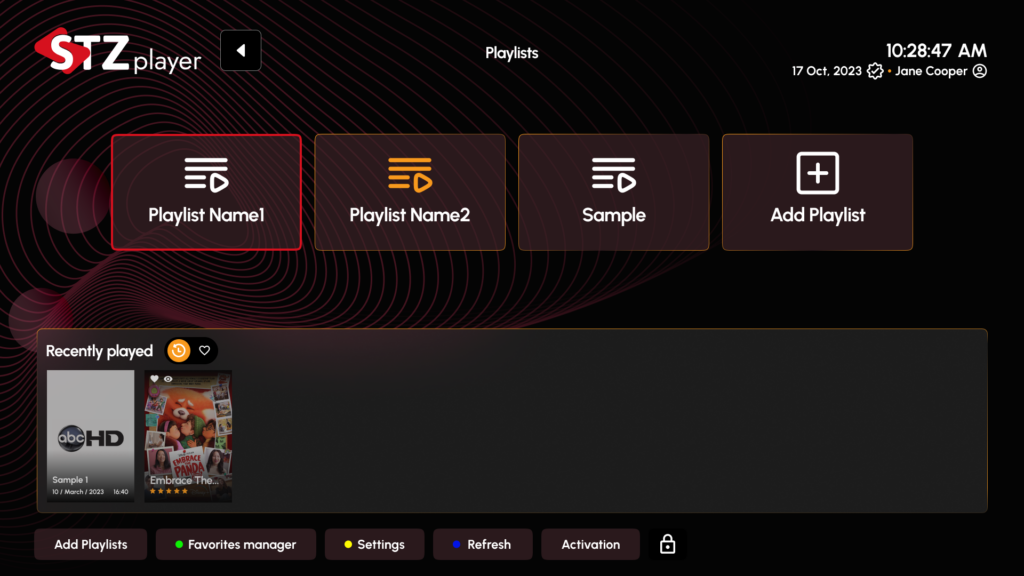This screenshot has height=576, width=1024.
Task: Click the Add Playlists bottom button
Action: [x=91, y=544]
